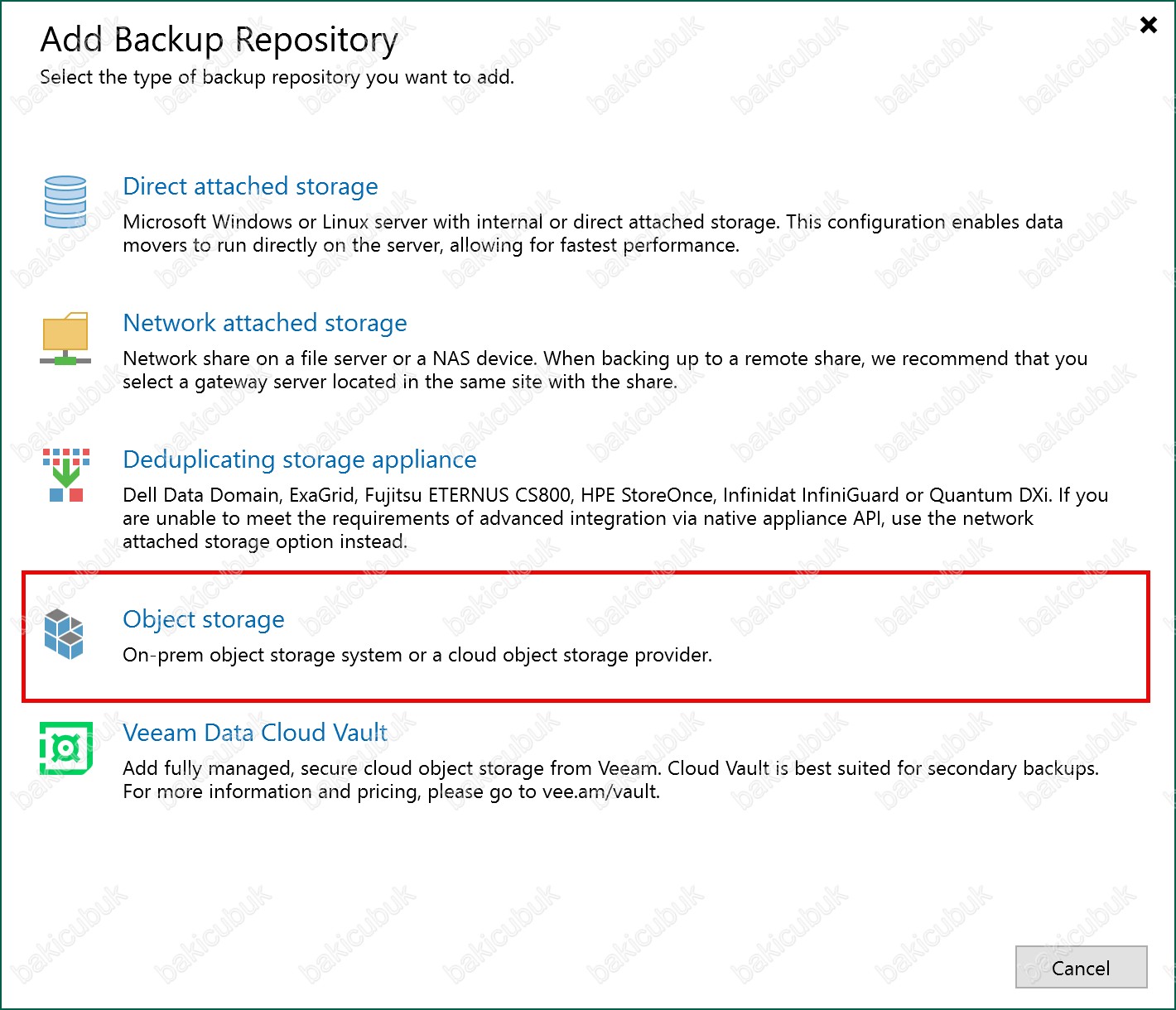The image size is (1176, 1010).
Task: Click the Dell Data Domain, ExaGrid description text
Action: click(x=615, y=518)
